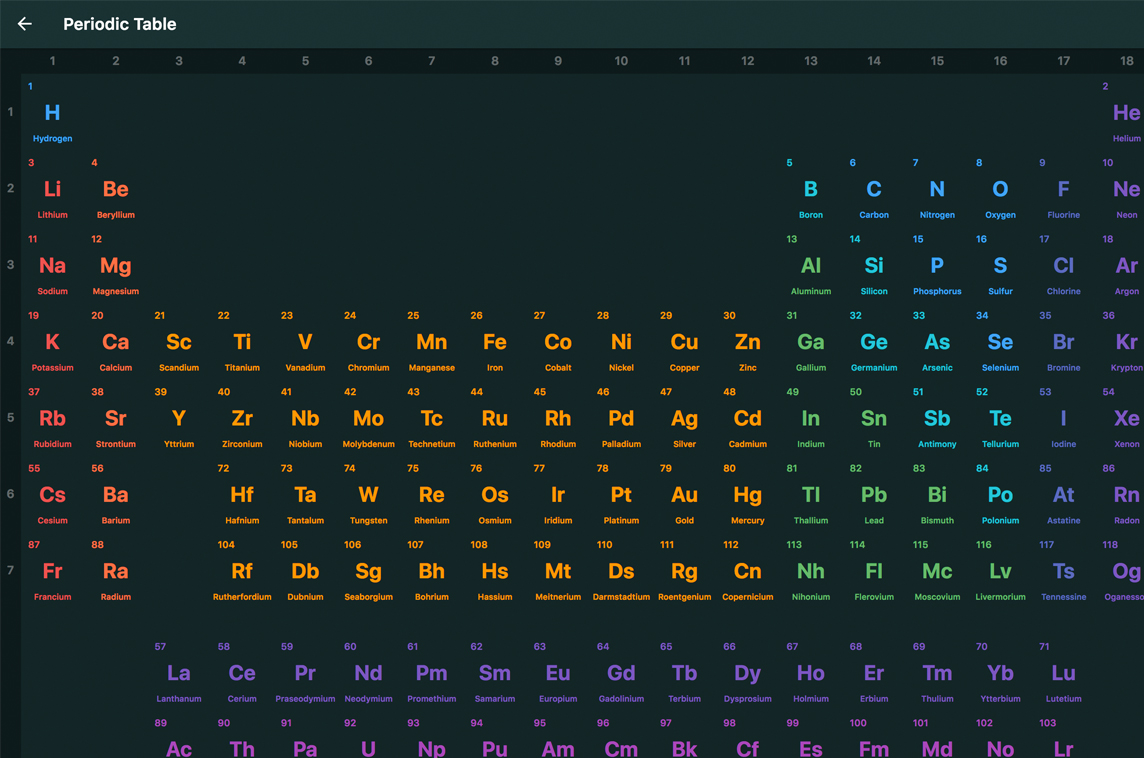Select the Rubidium element

pyautogui.click(x=53, y=419)
